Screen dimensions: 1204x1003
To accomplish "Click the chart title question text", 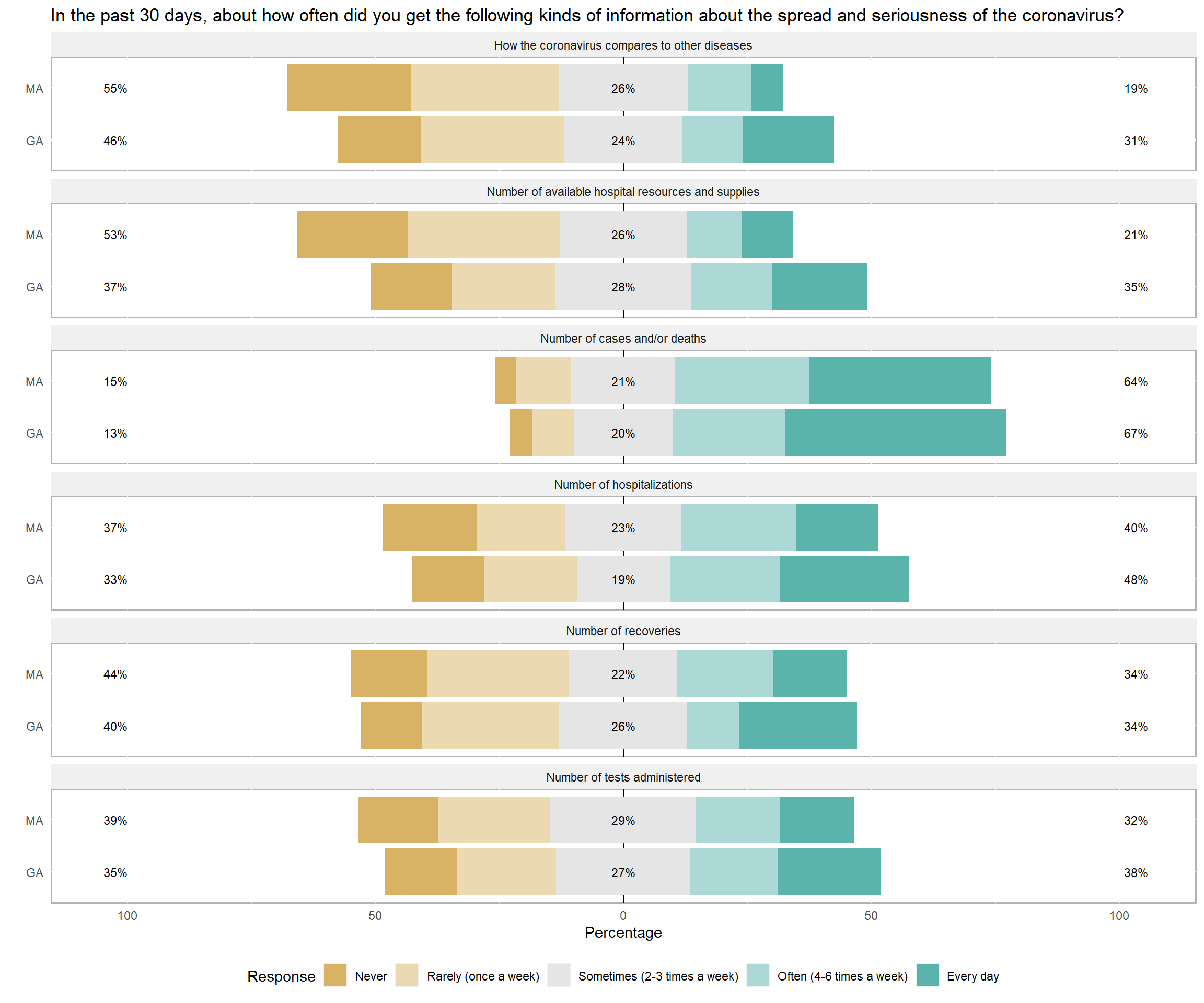I will tap(586, 16).
